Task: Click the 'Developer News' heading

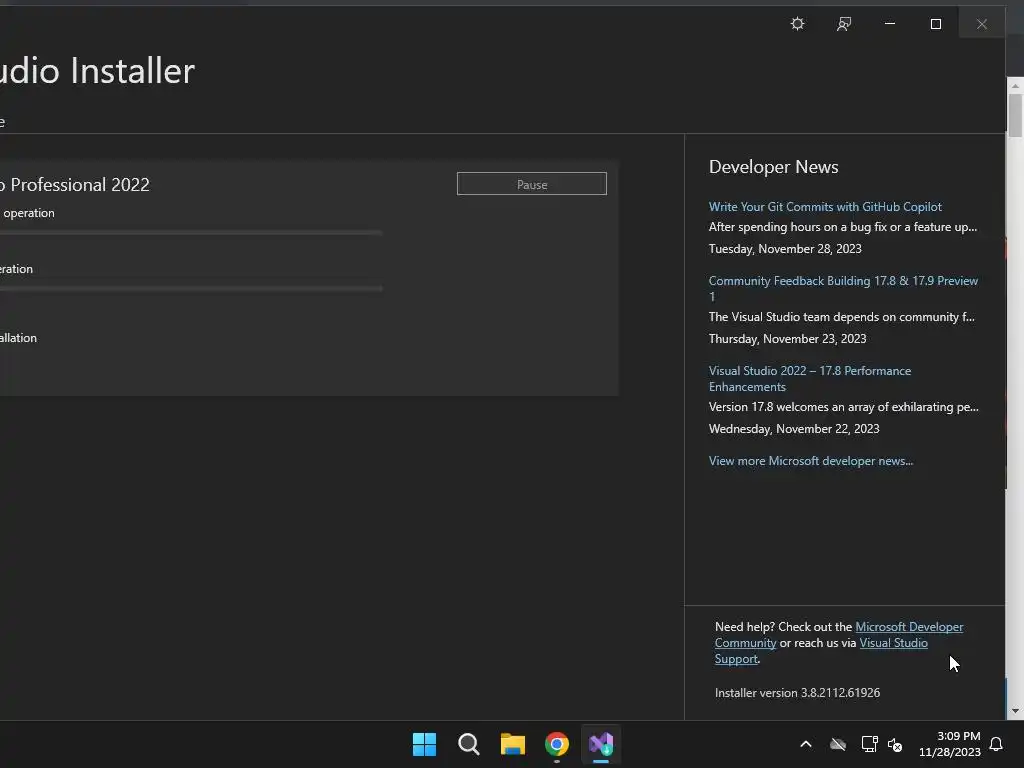Action: [773, 167]
